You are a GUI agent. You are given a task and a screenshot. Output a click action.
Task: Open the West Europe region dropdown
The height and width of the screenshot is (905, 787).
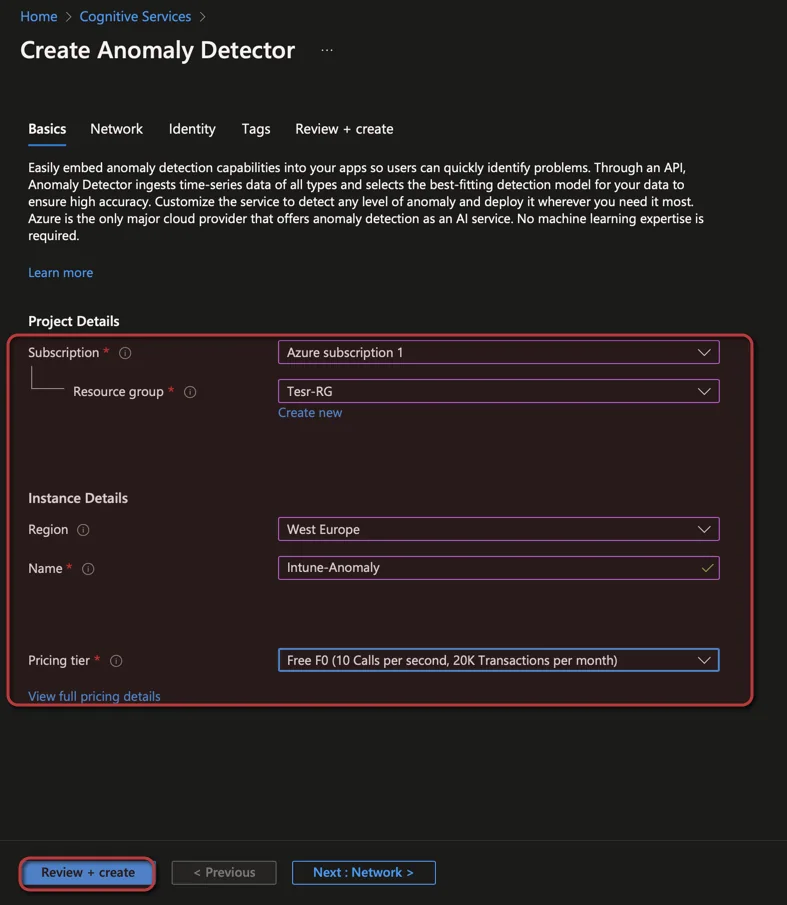(x=499, y=529)
